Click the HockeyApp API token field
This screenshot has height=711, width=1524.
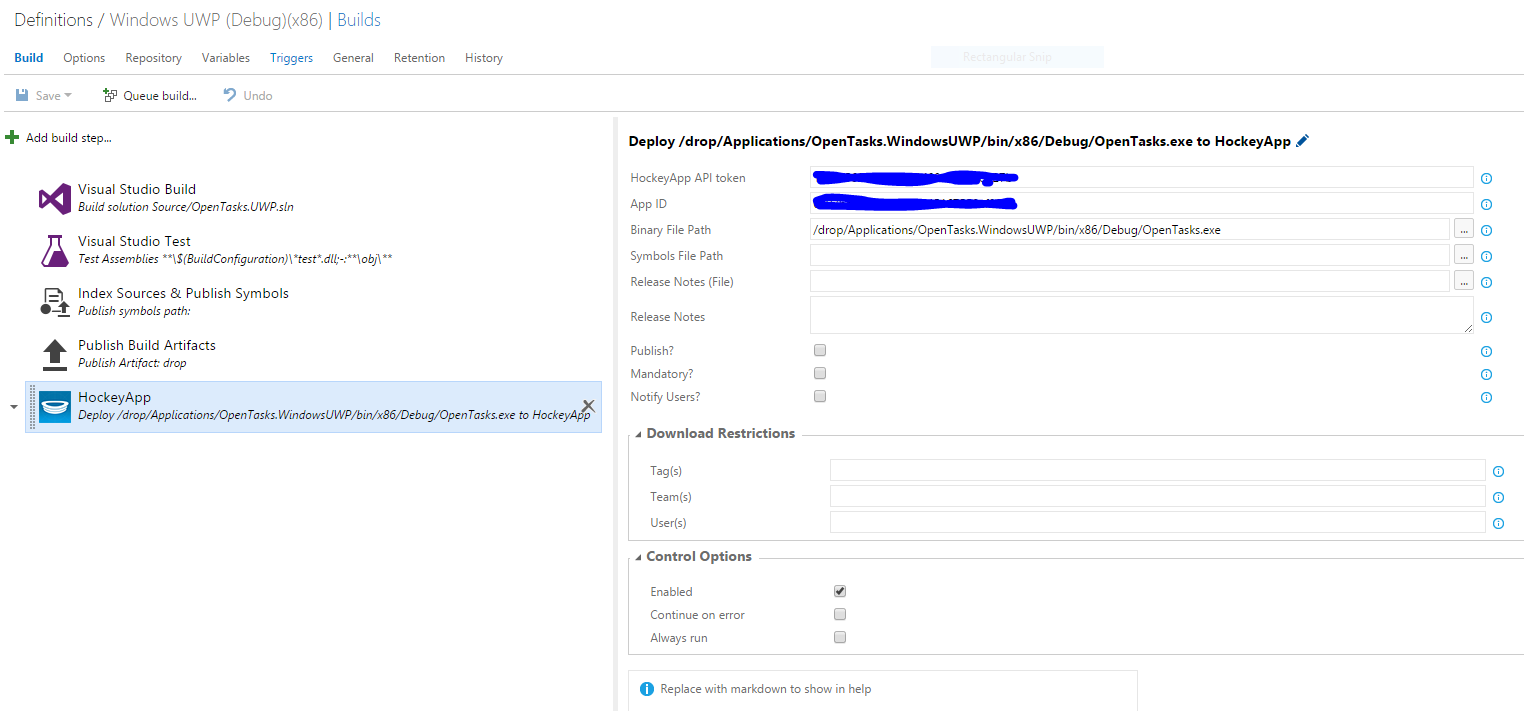pyautogui.click(x=1142, y=178)
